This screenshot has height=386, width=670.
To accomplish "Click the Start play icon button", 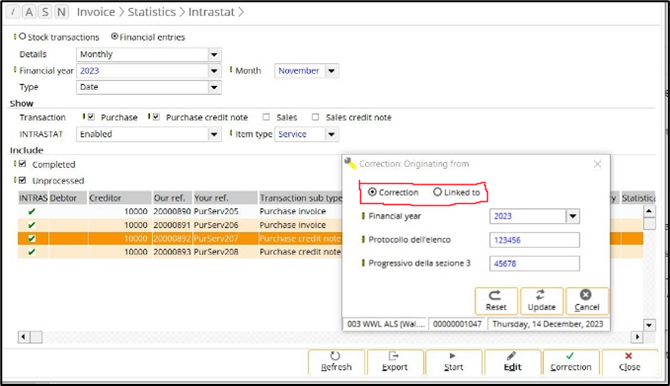I will pos(453,362).
